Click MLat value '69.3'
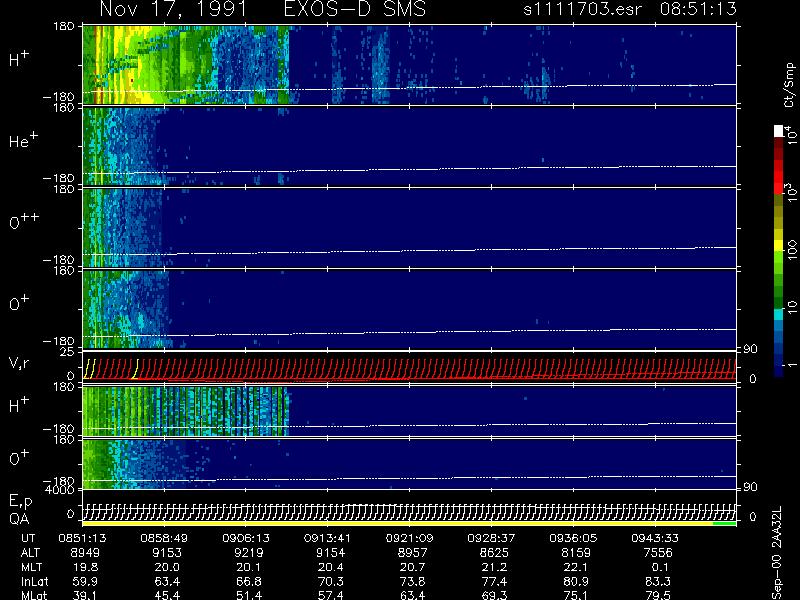This screenshot has width=800, height=600. (494, 595)
